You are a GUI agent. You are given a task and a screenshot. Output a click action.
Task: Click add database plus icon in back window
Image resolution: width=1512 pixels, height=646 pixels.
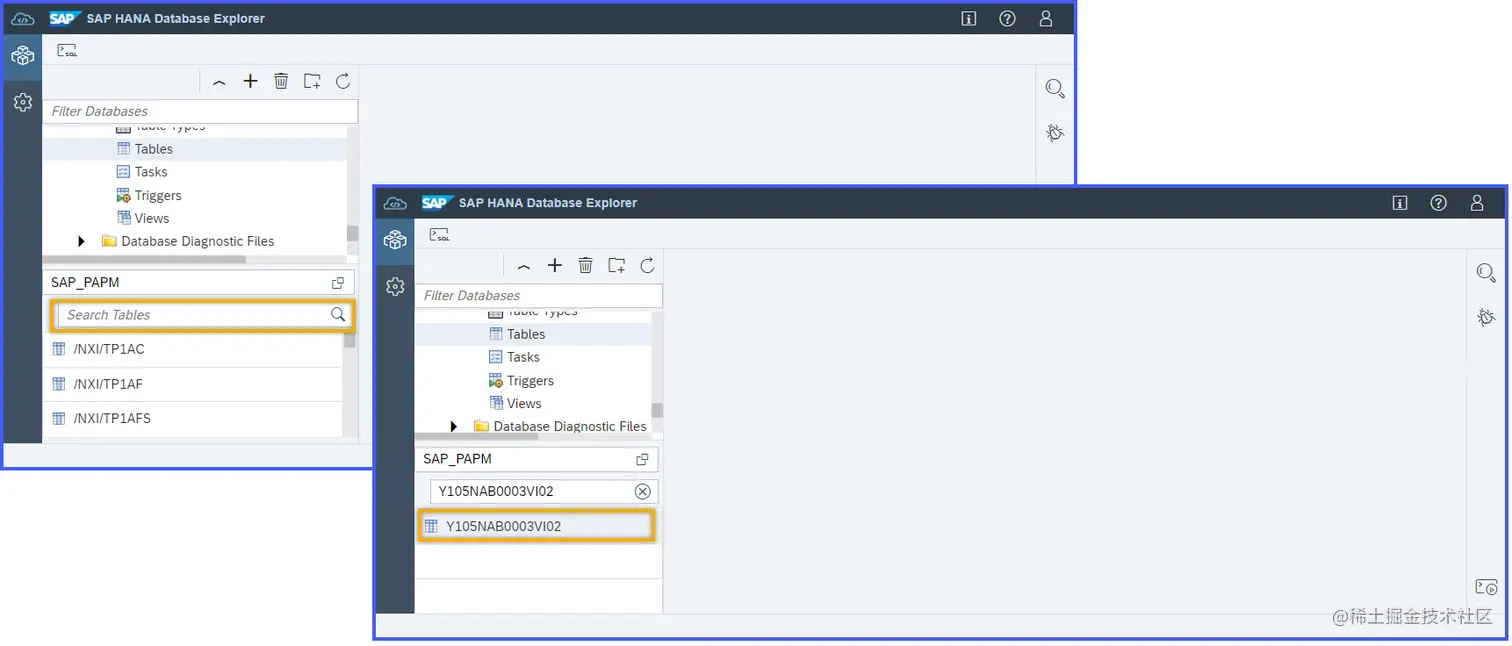pyautogui.click(x=250, y=81)
